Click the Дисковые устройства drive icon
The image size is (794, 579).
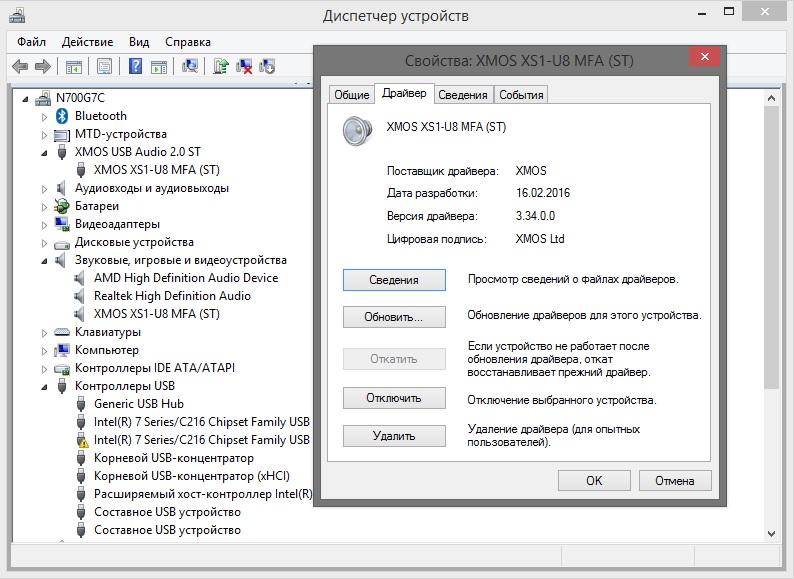click(x=62, y=243)
